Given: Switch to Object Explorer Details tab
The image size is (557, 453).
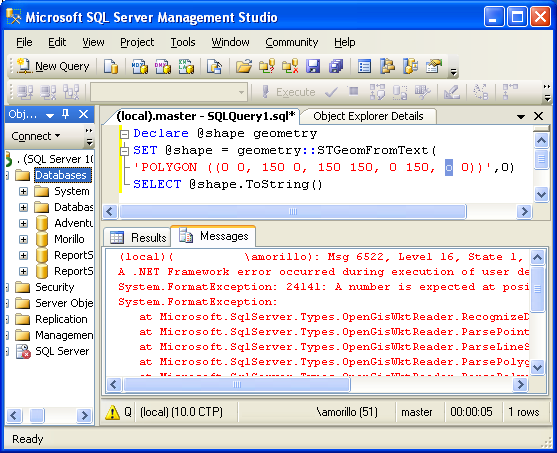Looking at the screenshot, I should click(368, 116).
